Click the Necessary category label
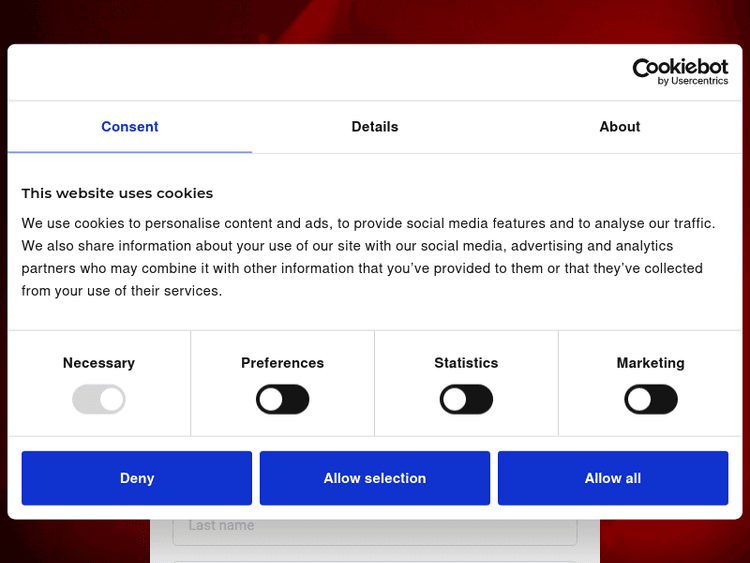This screenshot has height=563, width=750. tap(99, 363)
